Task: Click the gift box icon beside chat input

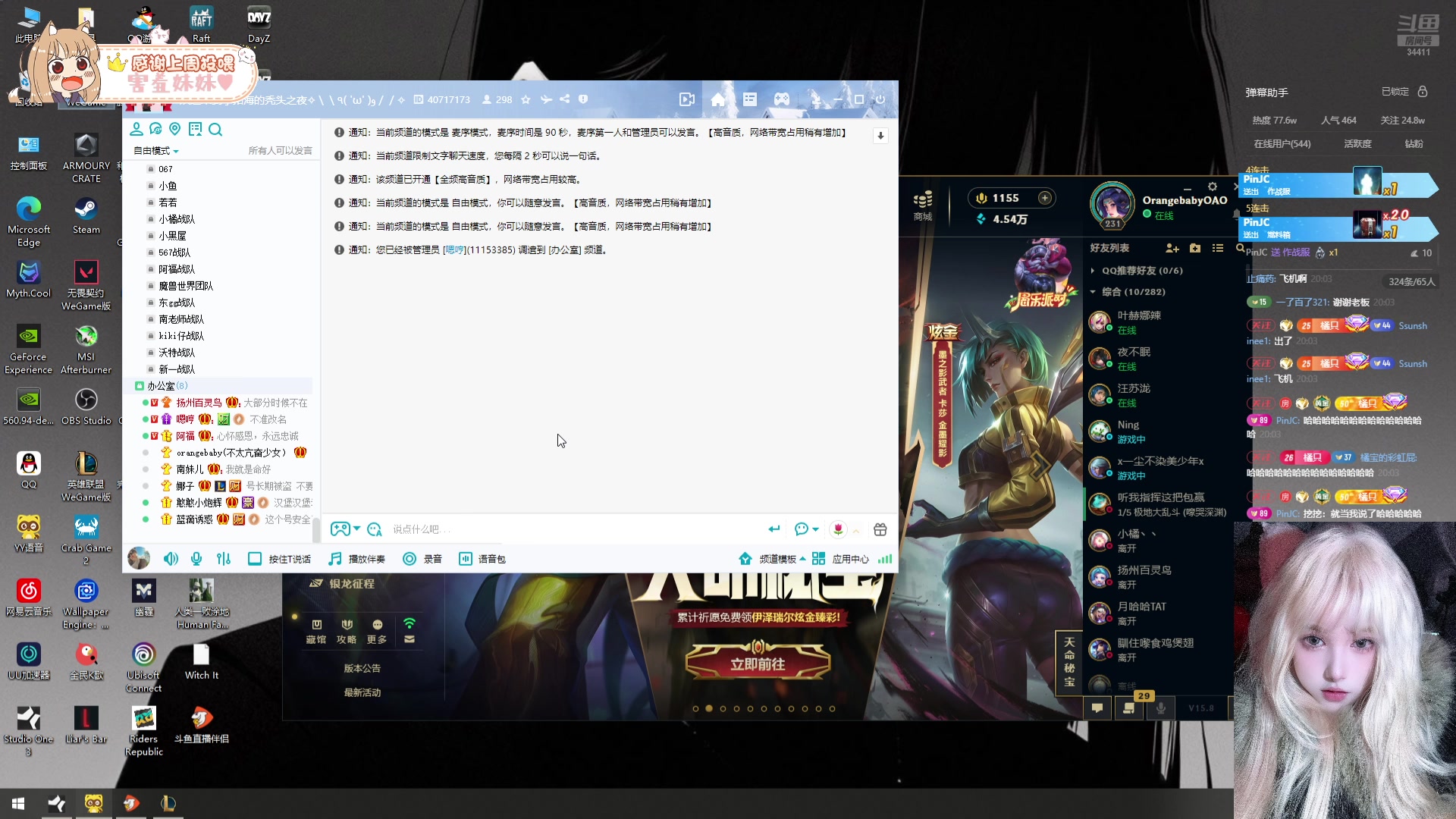Action: tap(880, 529)
